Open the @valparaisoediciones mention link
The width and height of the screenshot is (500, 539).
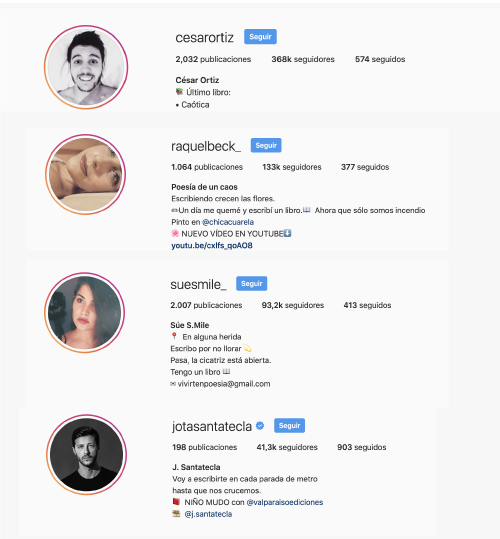[285, 502]
